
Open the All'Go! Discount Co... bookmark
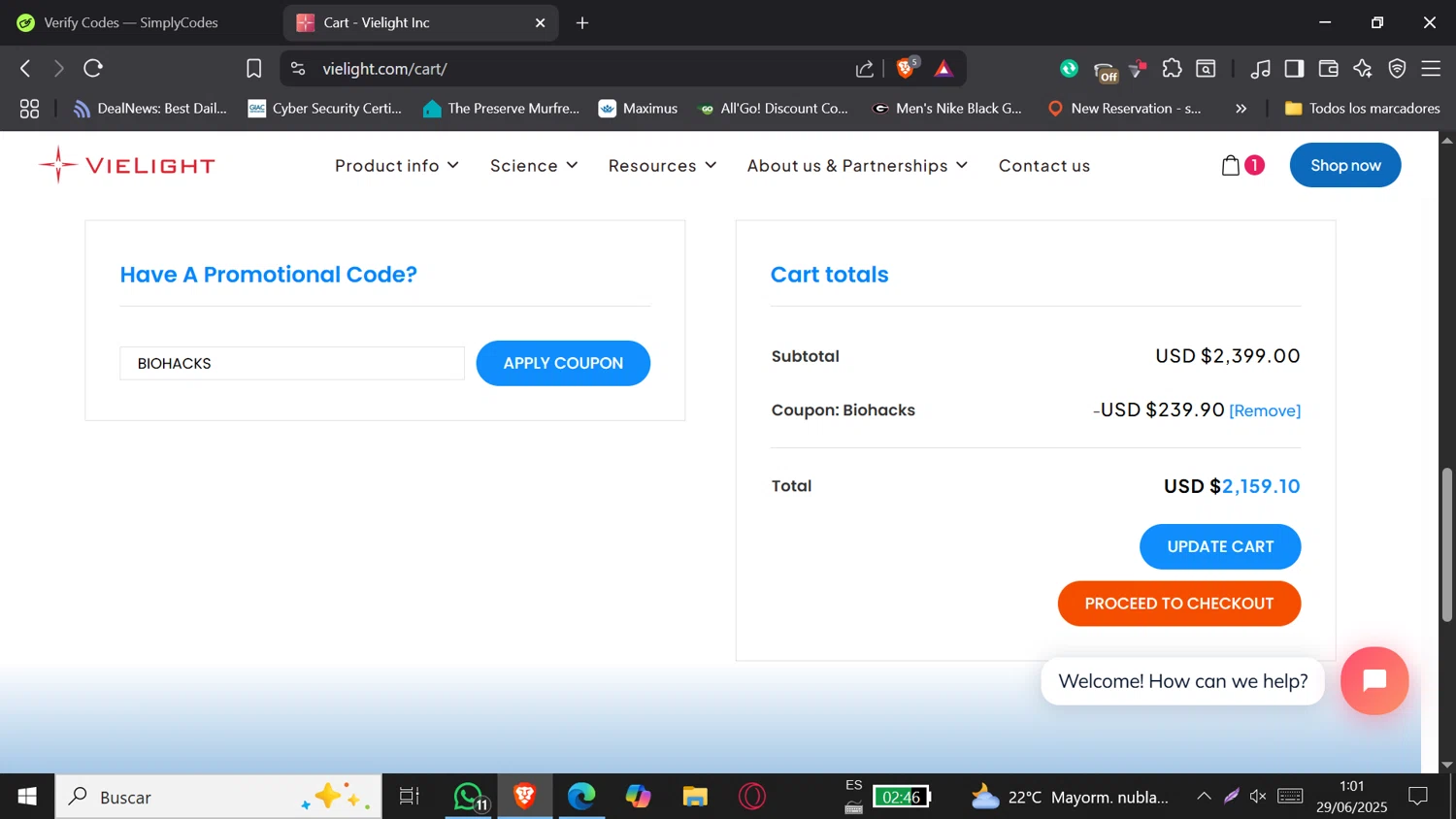click(774, 109)
